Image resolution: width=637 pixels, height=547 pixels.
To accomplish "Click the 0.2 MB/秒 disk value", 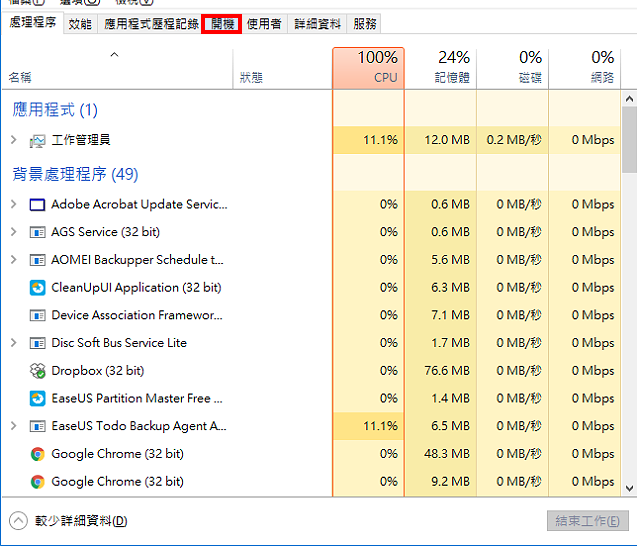I will coord(514,140).
